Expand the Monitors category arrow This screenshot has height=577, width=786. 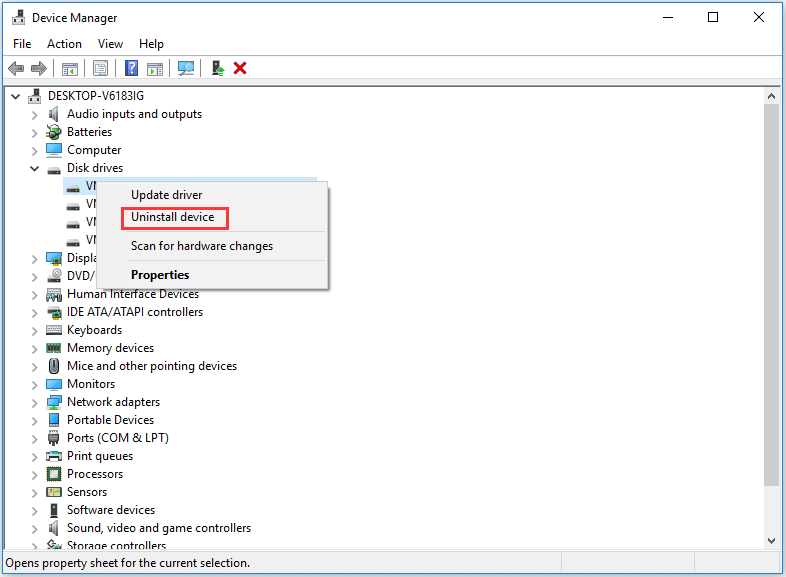[34, 385]
